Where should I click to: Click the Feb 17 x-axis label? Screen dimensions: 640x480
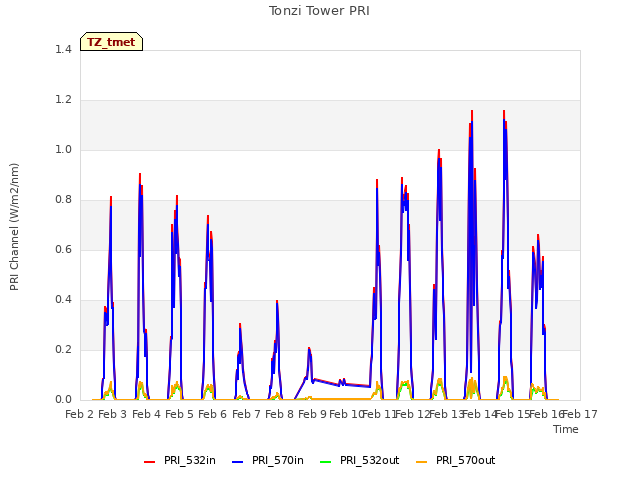point(580,414)
